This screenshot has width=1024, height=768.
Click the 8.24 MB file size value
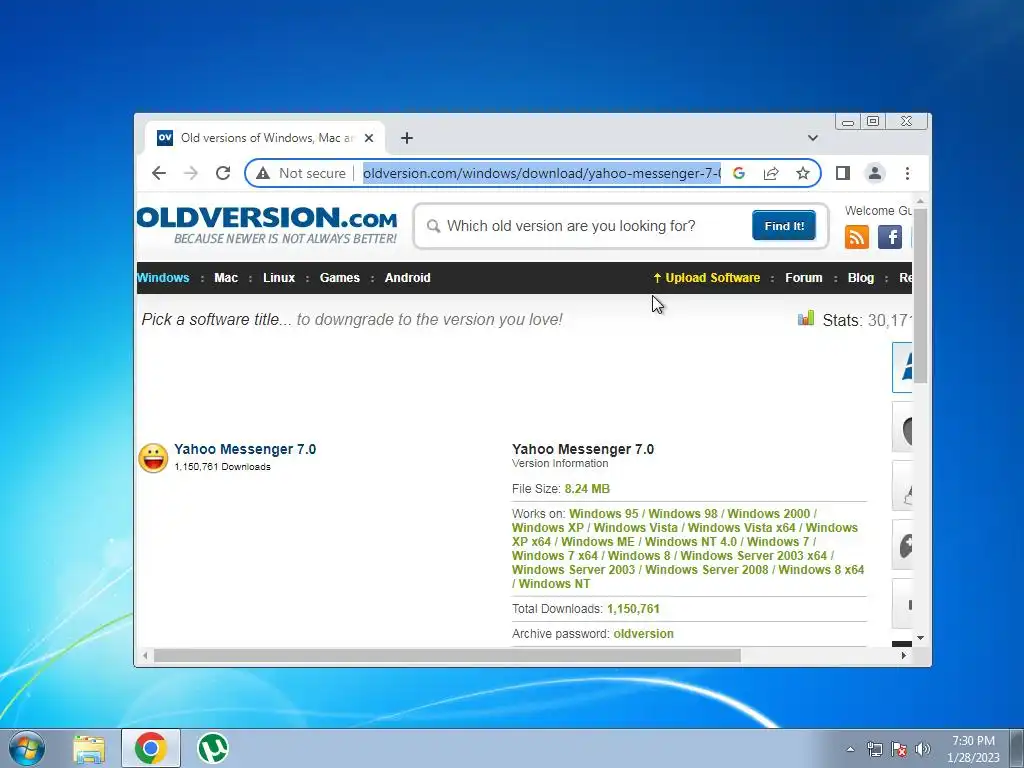(587, 488)
